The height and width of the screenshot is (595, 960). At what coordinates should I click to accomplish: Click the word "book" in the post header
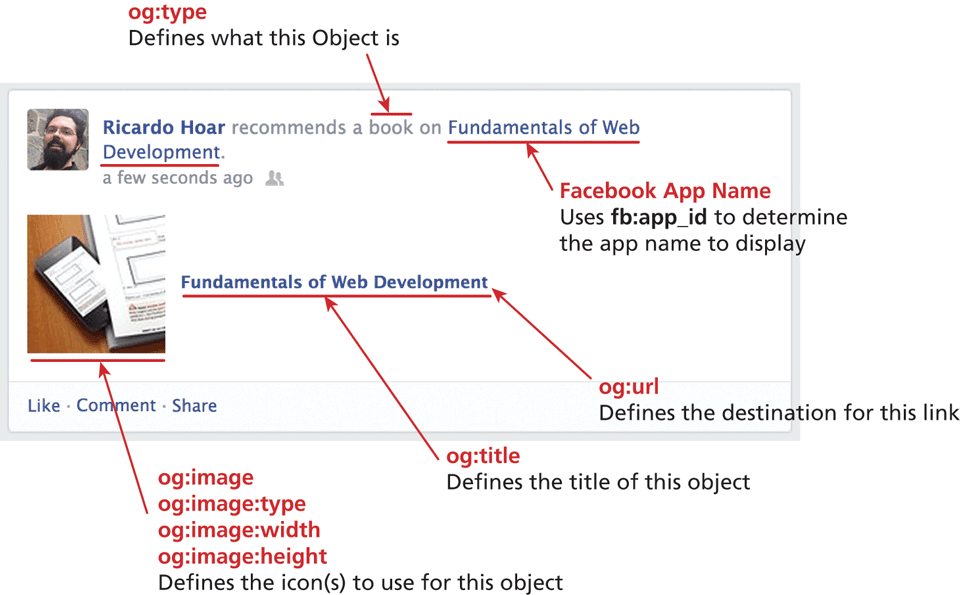[391, 128]
